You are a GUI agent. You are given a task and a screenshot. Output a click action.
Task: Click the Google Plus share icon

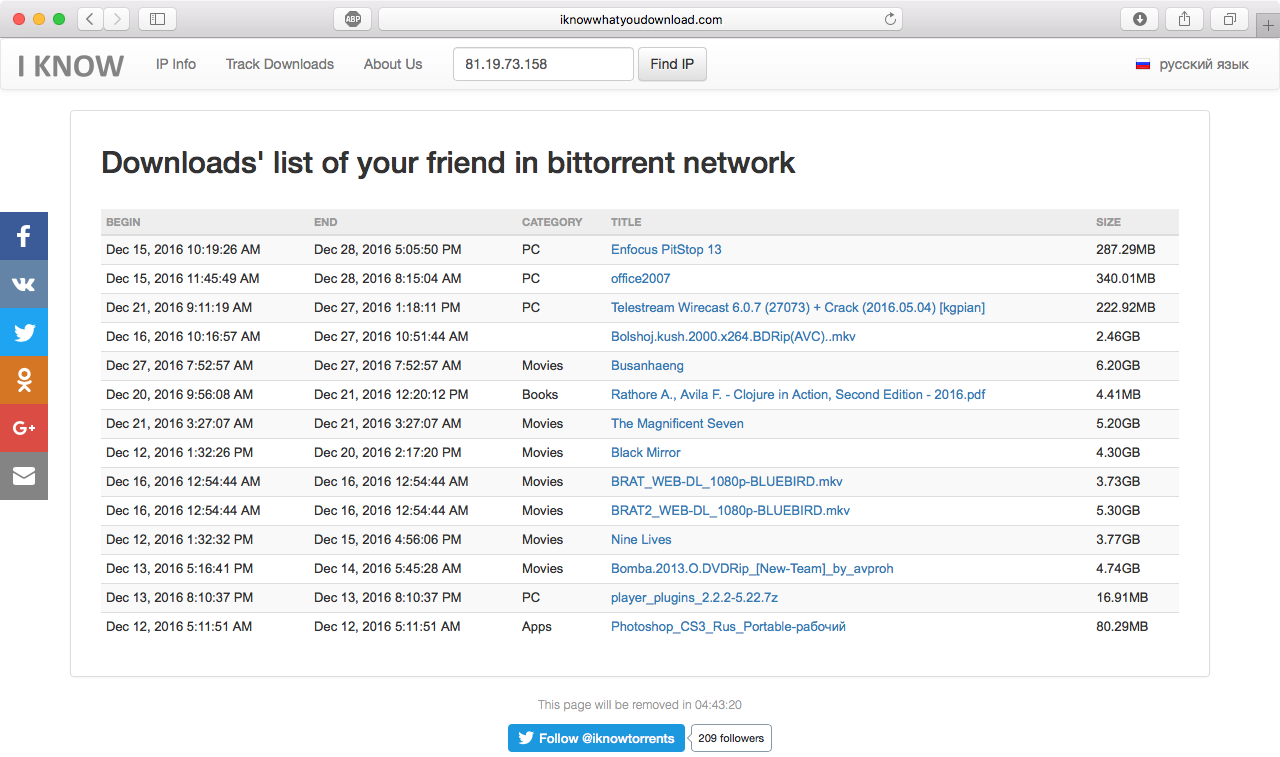tap(24, 428)
